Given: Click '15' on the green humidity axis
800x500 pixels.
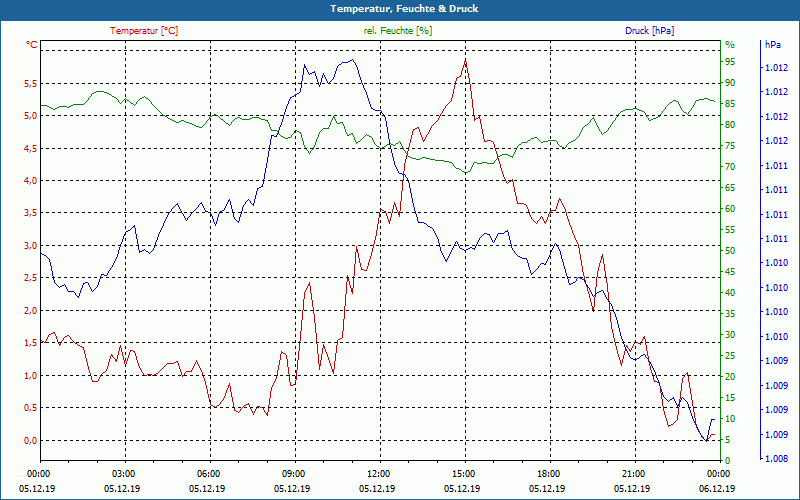Looking at the screenshot, I should (x=730, y=397).
